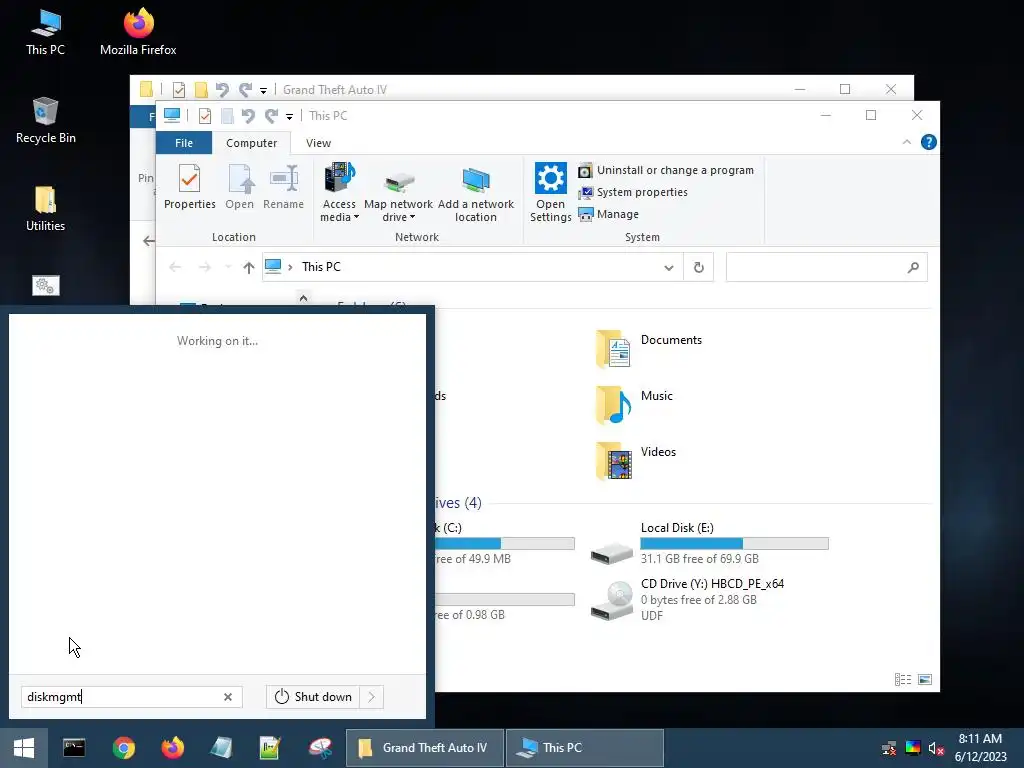Click the This PC search box
Image resolution: width=1024 pixels, height=768 pixels.
826,267
